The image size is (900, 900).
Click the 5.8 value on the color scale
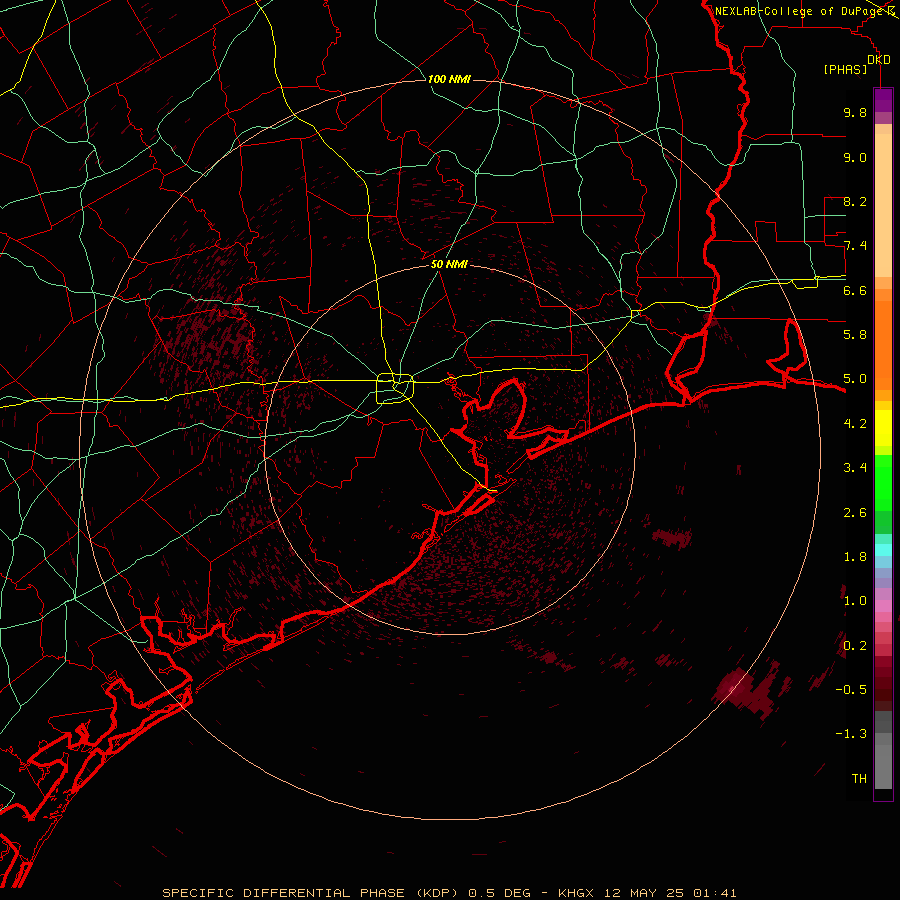pyautogui.click(x=855, y=335)
